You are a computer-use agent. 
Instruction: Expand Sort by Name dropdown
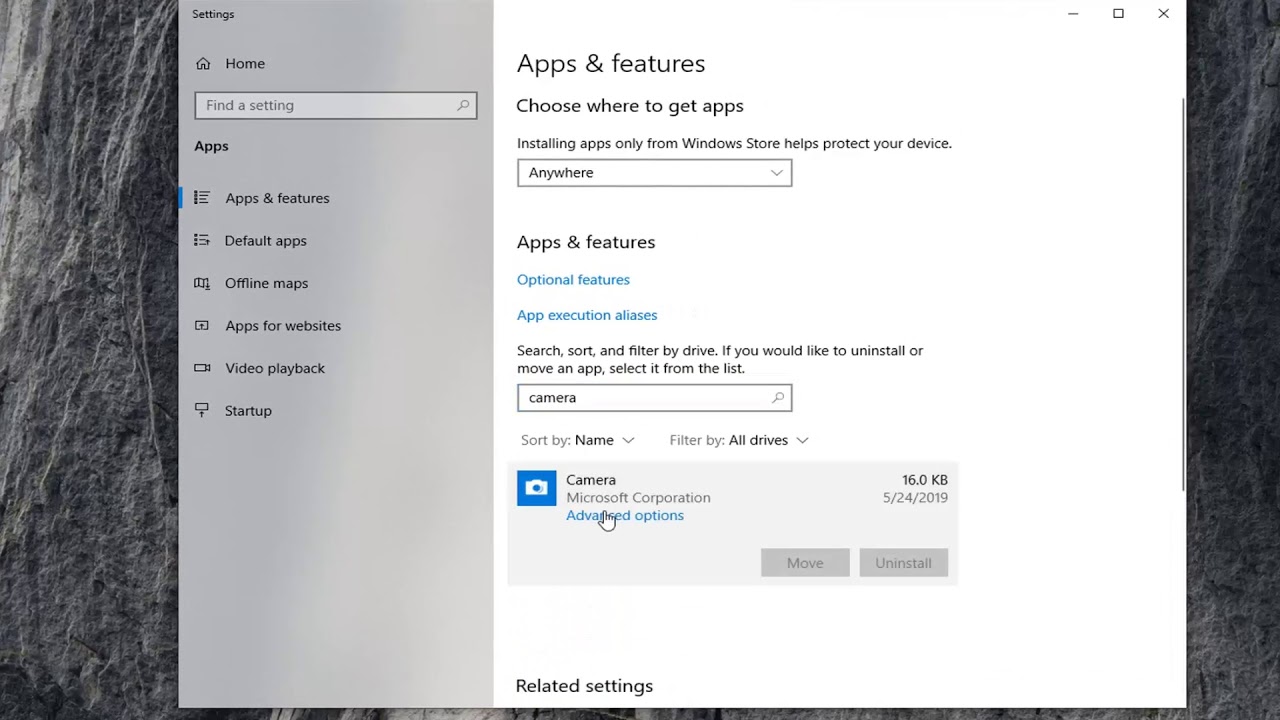(578, 440)
